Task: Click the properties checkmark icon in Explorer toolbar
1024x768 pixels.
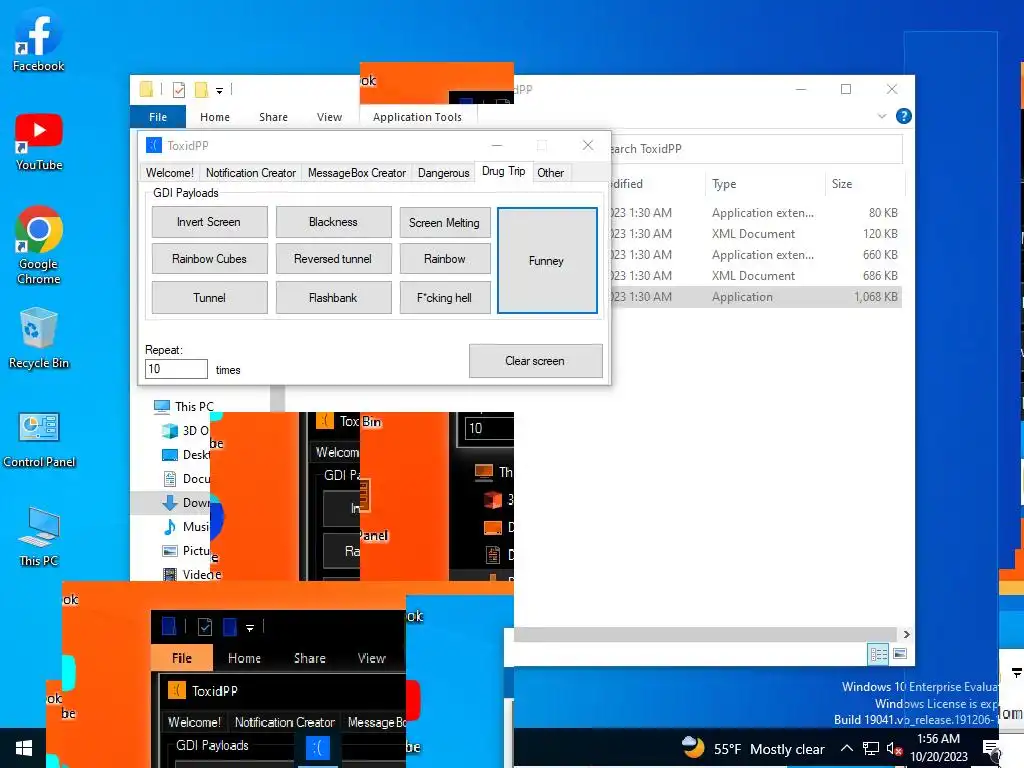Action: 179,89
